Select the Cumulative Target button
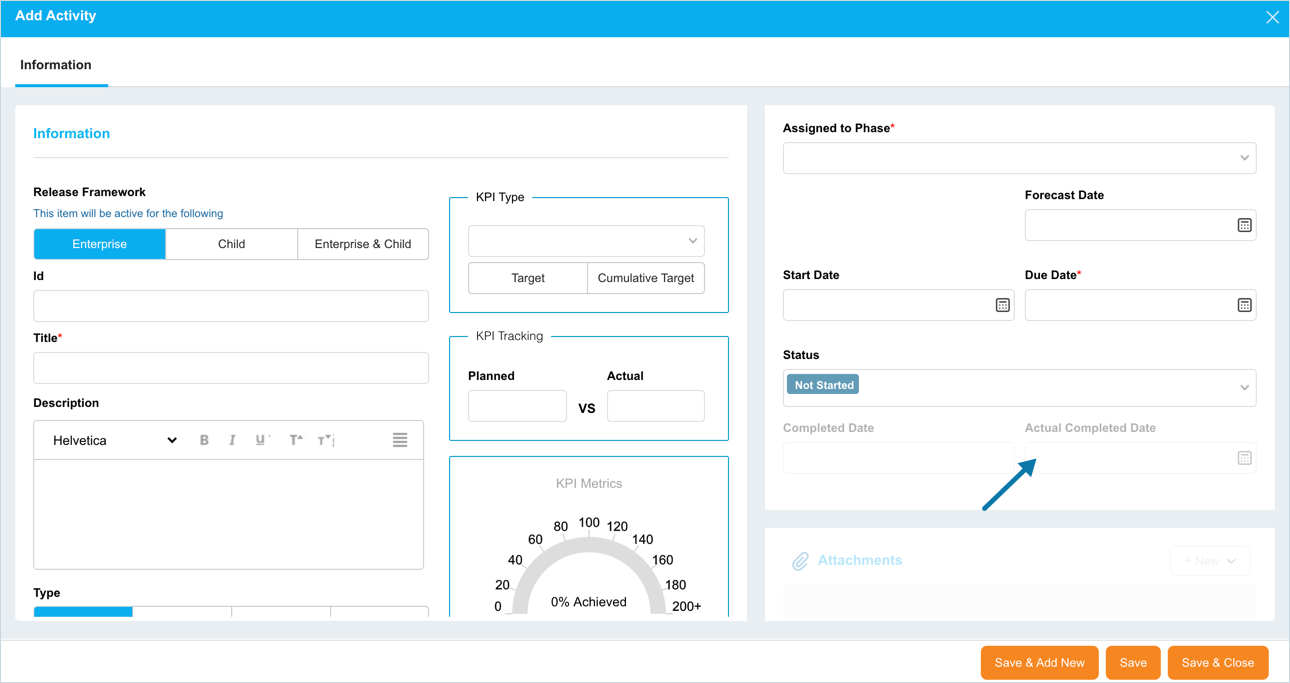This screenshot has width=1290, height=683. pos(646,278)
